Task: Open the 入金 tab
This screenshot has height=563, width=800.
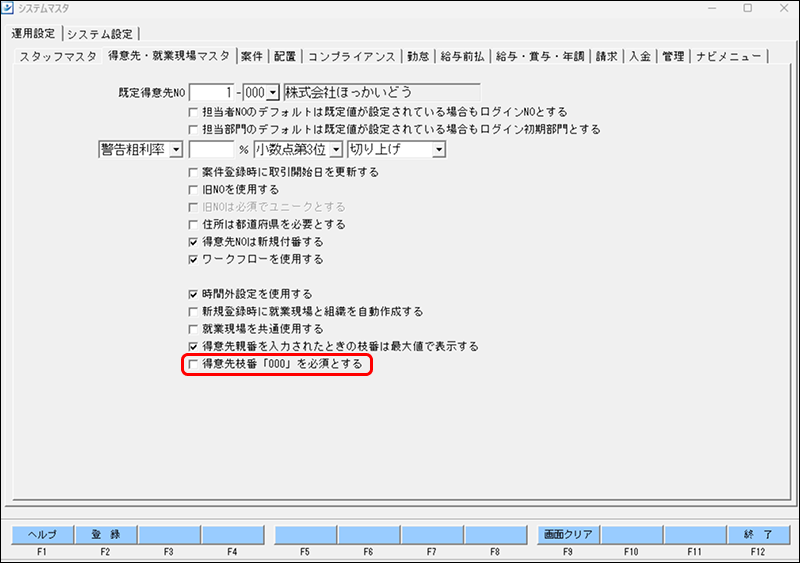Action: [640, 56]
